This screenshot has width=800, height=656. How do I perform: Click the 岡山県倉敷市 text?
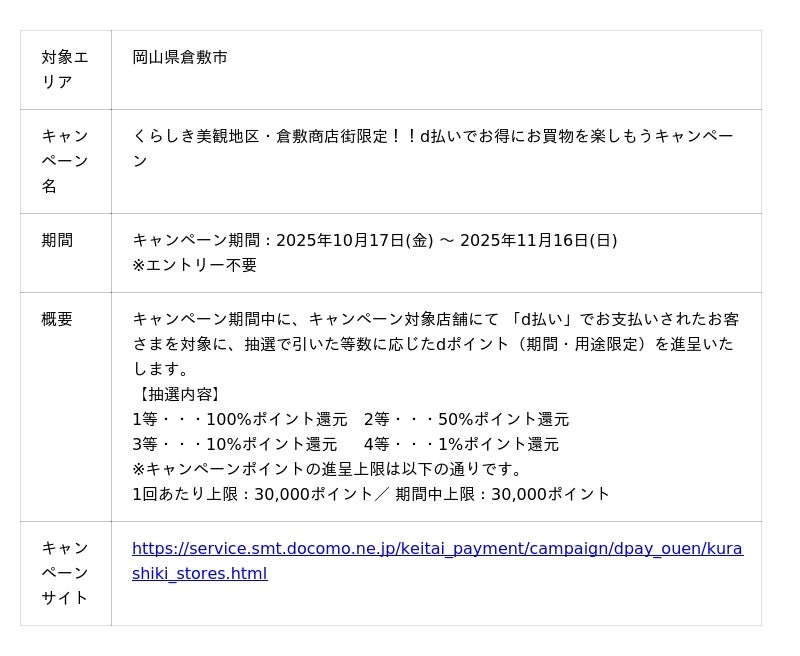tap(180, 58)
